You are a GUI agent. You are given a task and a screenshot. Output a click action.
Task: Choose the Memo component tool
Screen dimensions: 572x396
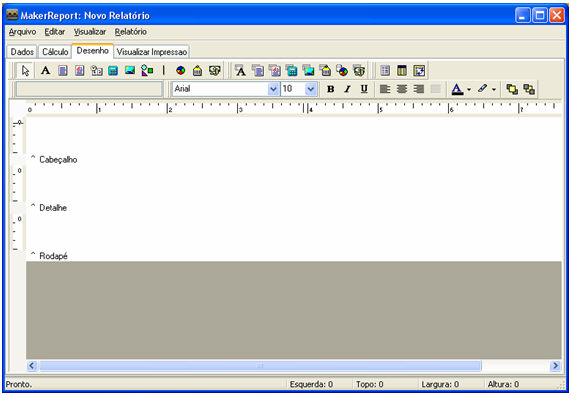click(63, 70)
